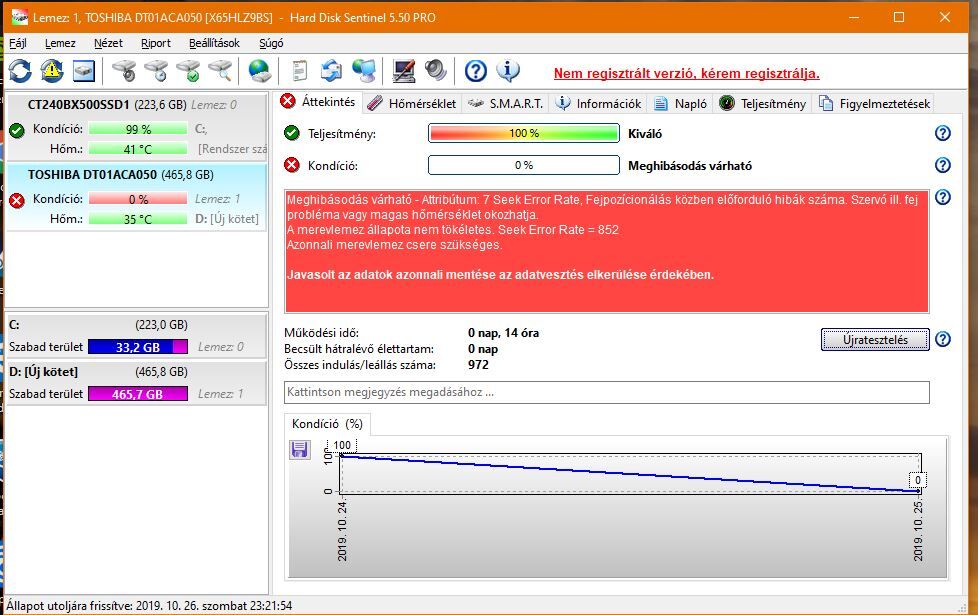Click green check icon for CT240BX500SSD1 Kondíció
The width and height of the screenshot is (978, 615).
(x=17, y=130)
